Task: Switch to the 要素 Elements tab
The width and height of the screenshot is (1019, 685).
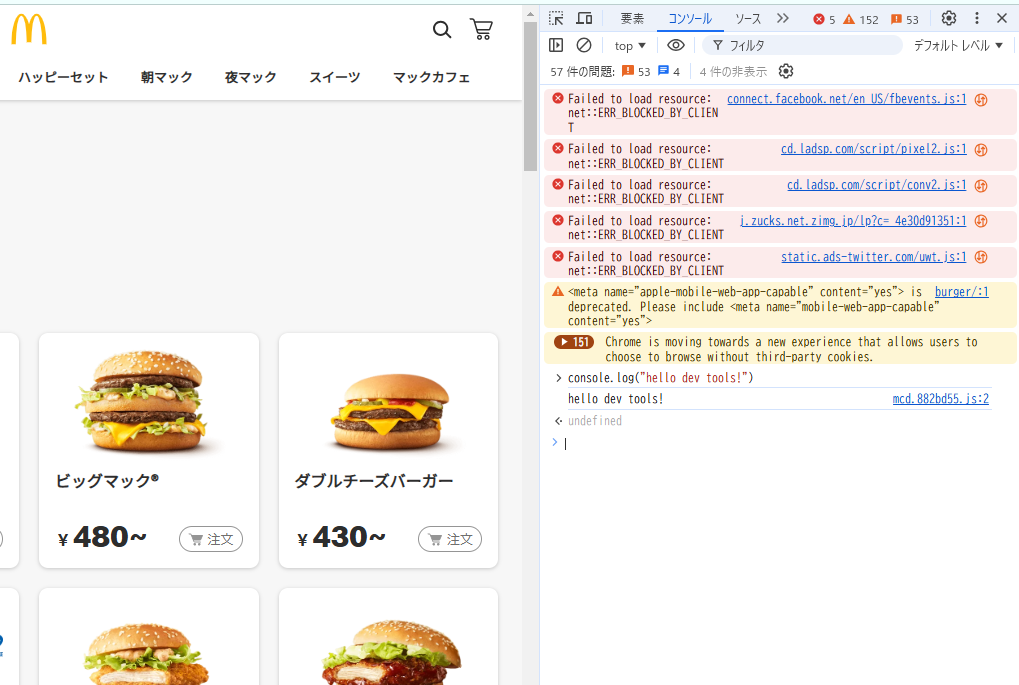Action: 632,19
